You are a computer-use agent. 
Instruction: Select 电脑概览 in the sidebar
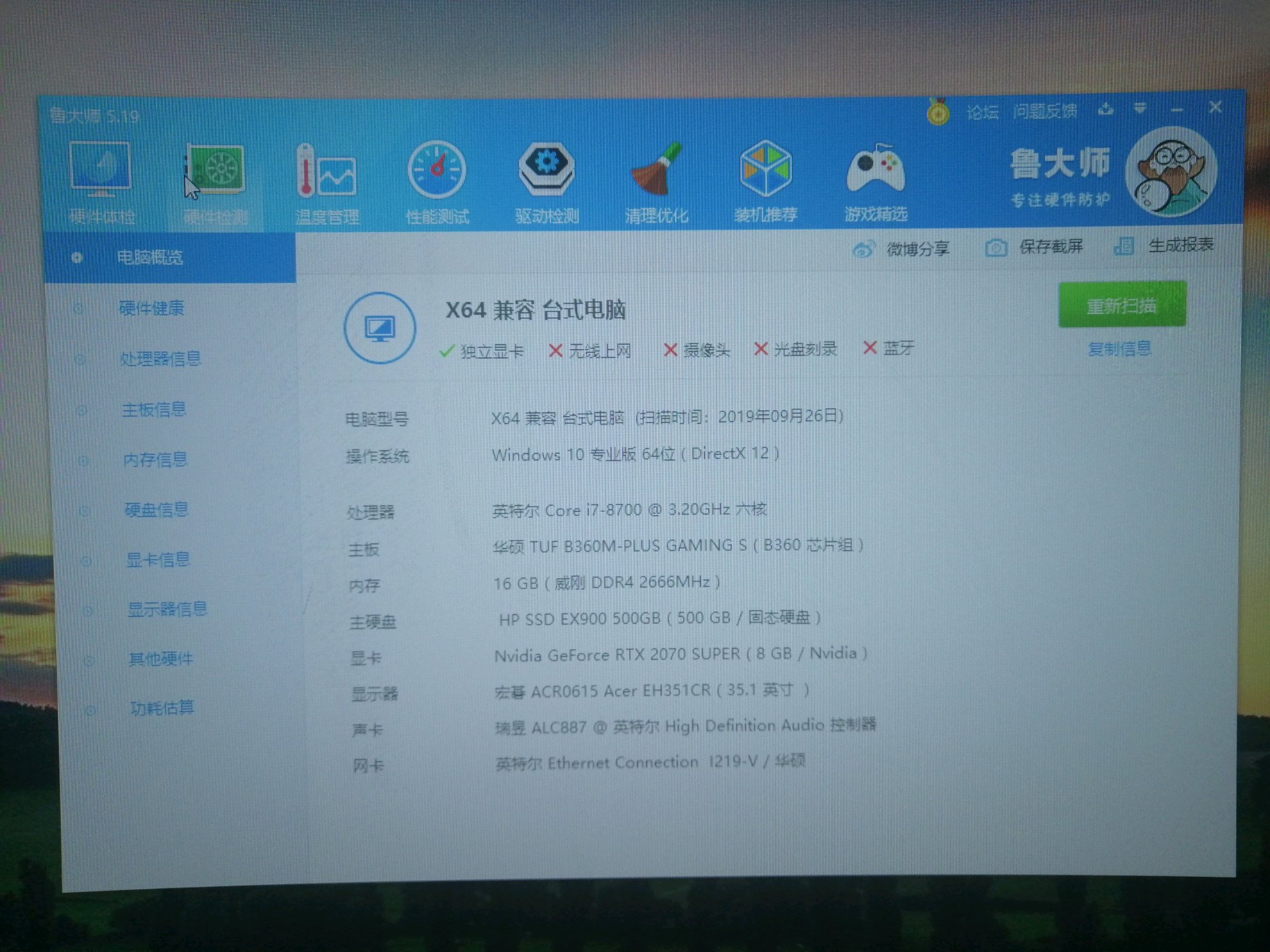pyautogui.click(x=170, y=257)
